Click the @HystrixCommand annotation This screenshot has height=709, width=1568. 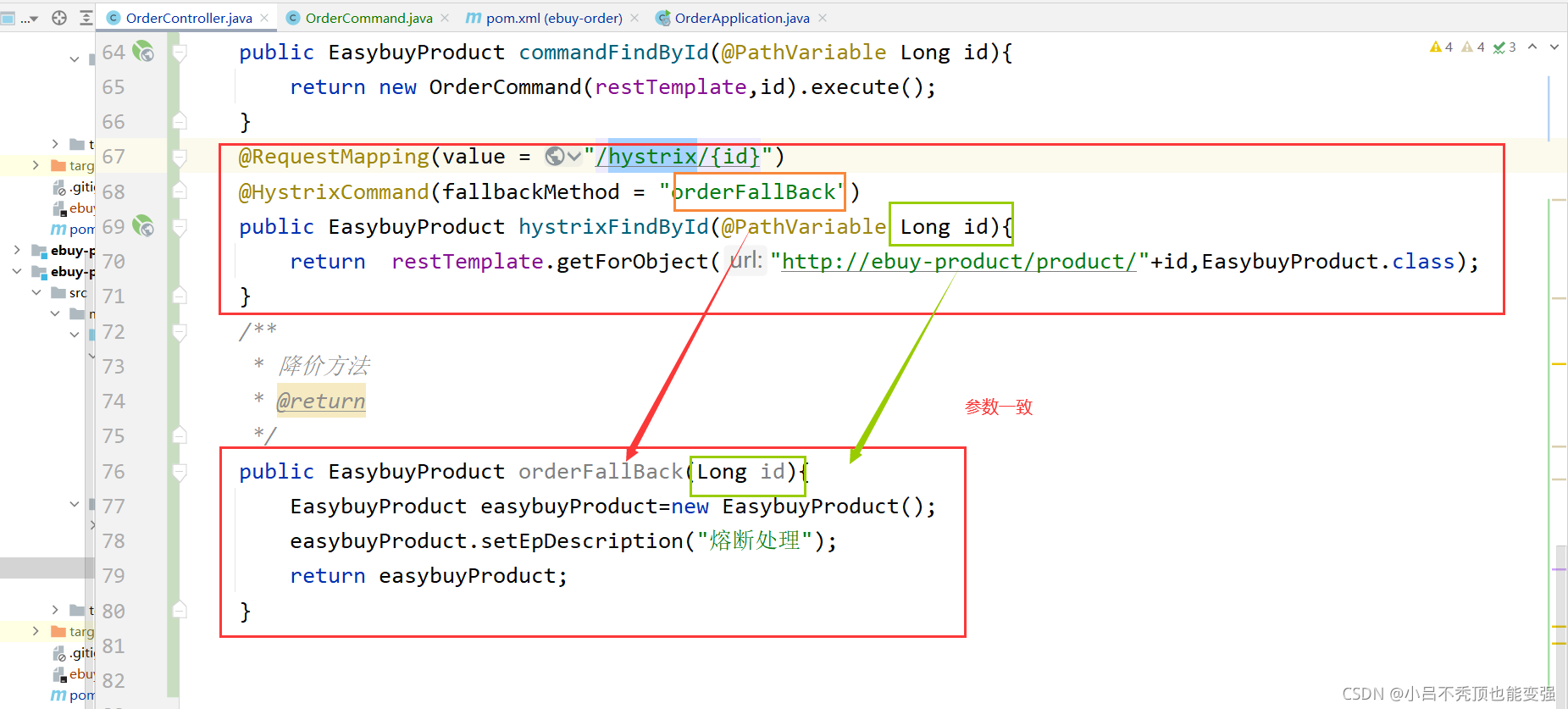coord(334,192)
